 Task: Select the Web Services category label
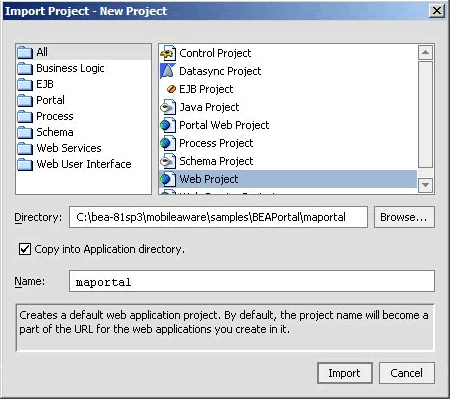tap(69, 148)
